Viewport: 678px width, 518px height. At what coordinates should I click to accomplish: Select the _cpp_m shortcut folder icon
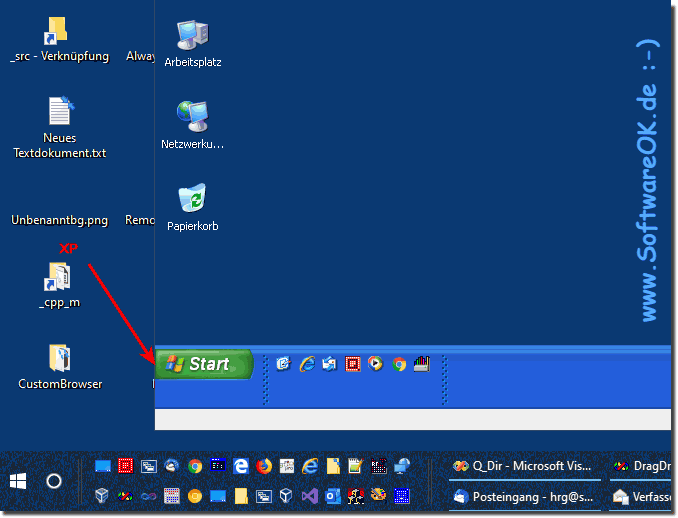(x=60, y=285)
